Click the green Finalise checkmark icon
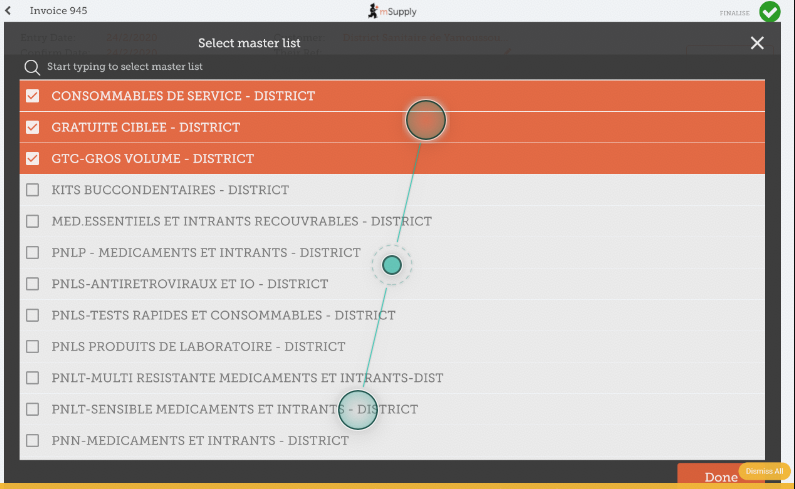 click(x=769, y=12)
